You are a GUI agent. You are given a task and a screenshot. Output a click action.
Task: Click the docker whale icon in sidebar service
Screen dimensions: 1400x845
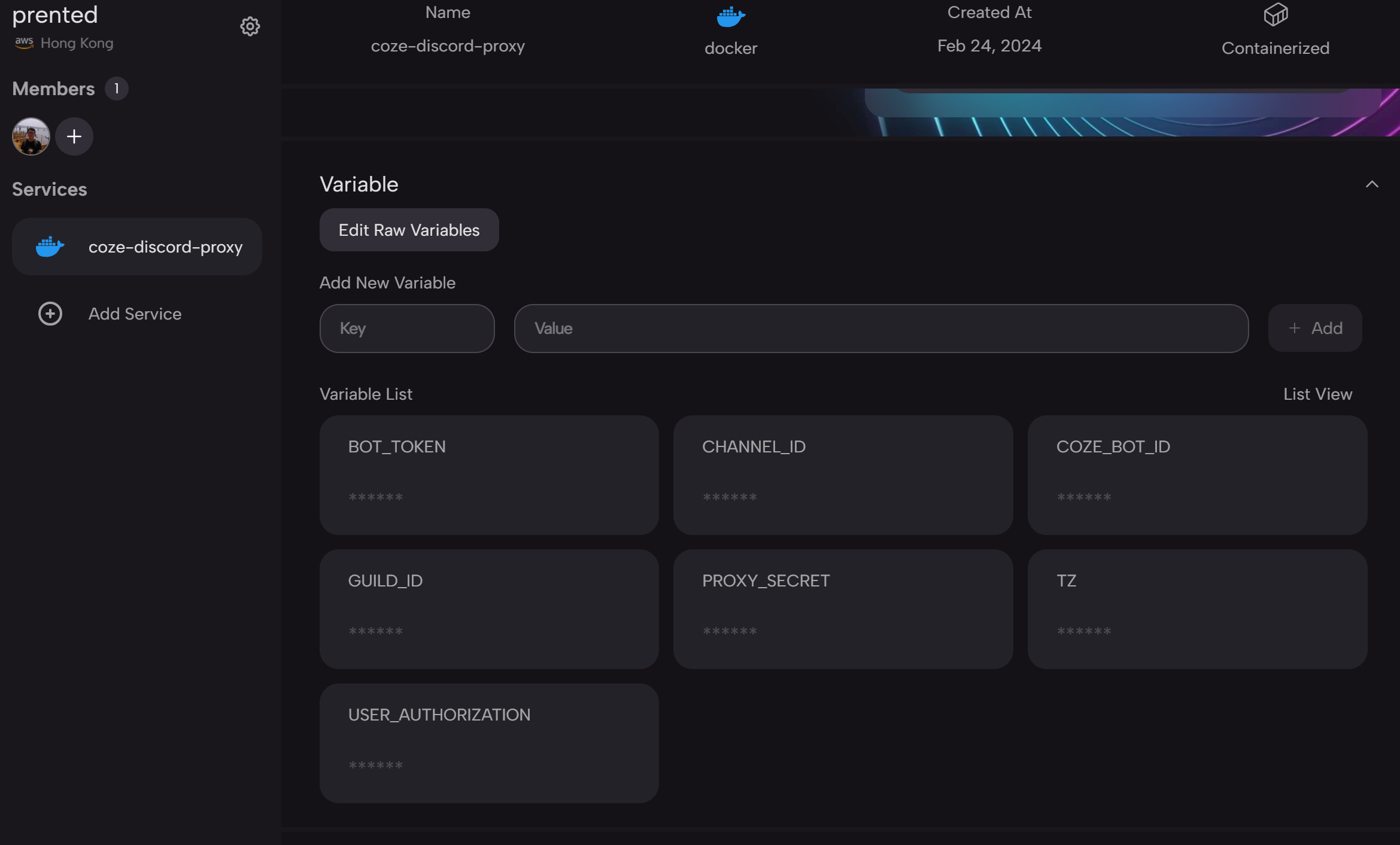coord(50,247)
